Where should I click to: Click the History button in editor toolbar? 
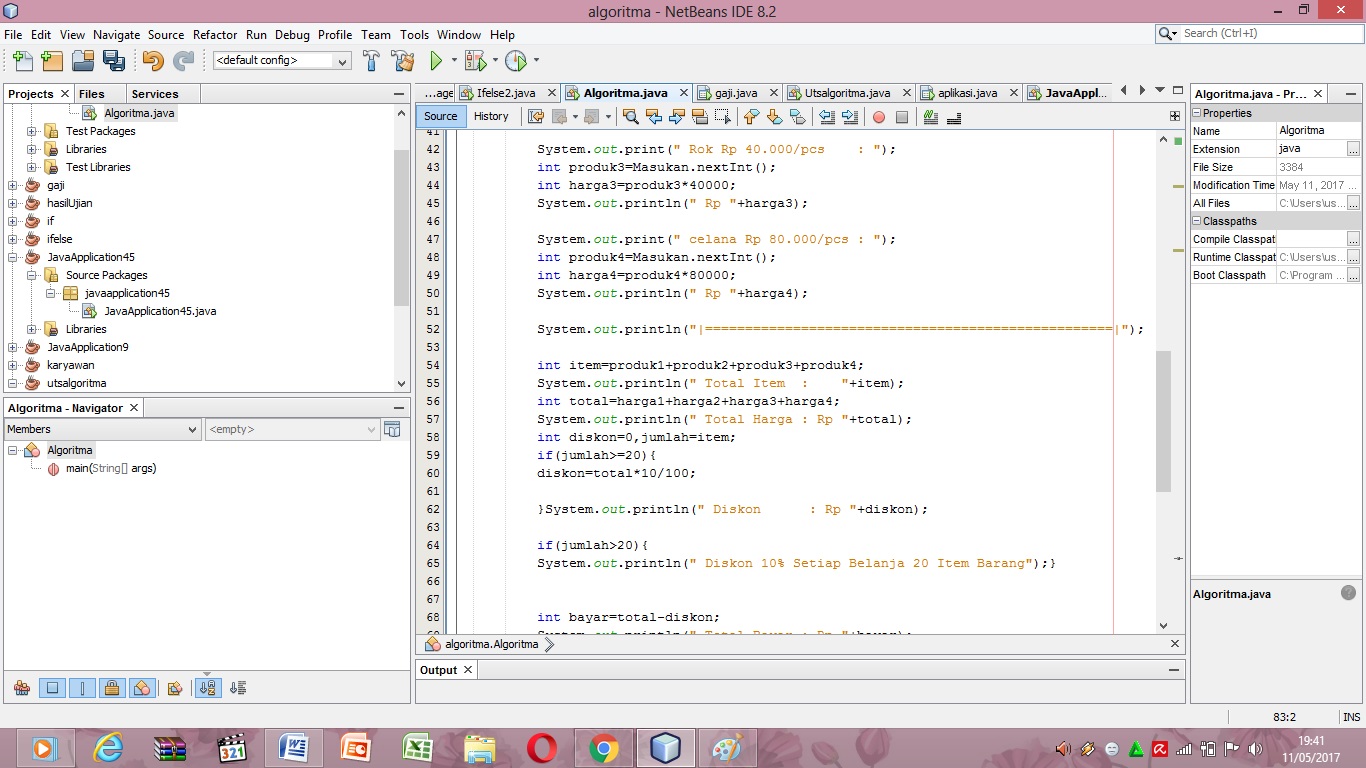pyautogui.click(x=491, y=116)
